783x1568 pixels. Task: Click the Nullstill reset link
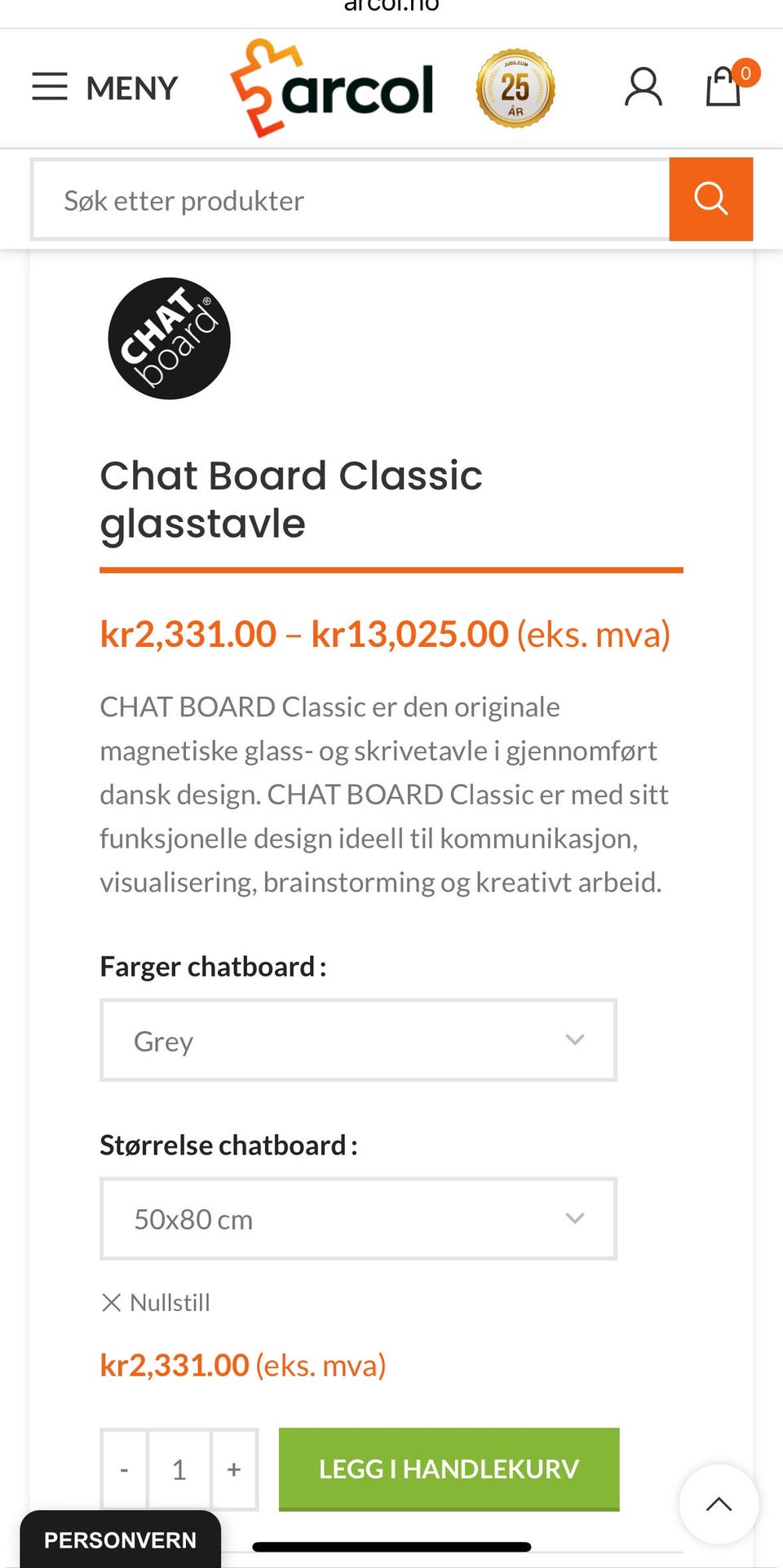coord(170,1302)
